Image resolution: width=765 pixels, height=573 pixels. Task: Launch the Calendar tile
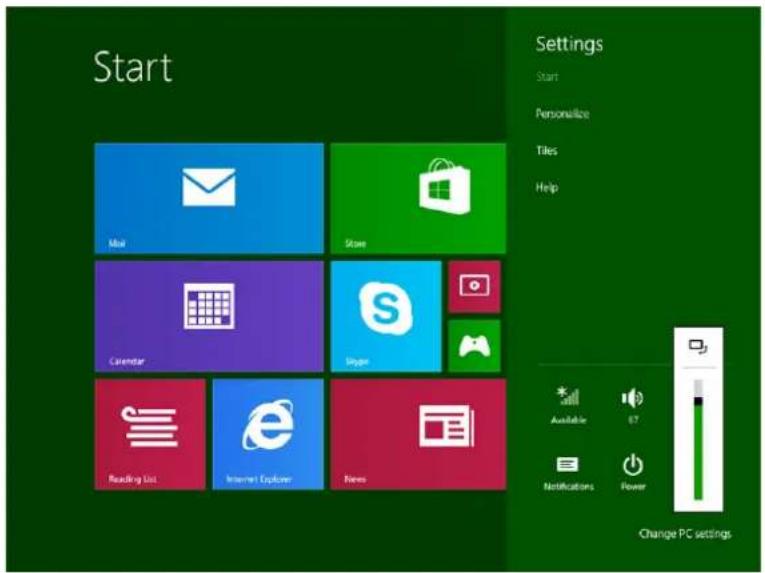click(x=209, y=316)
